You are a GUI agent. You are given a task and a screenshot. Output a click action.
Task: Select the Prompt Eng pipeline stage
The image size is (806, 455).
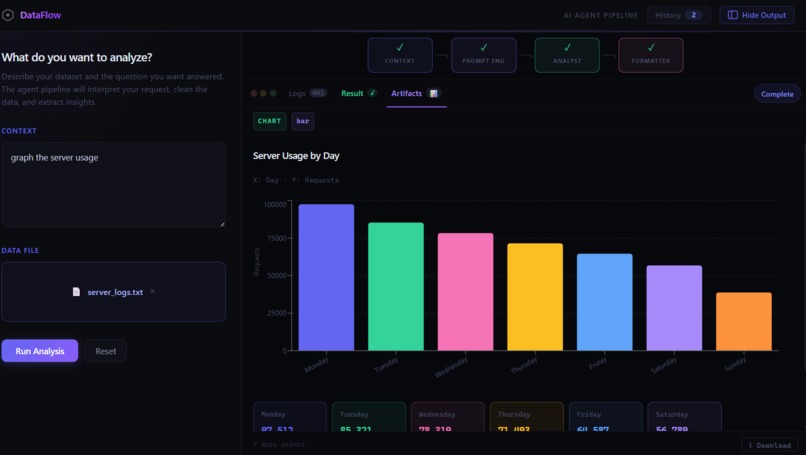(484, 55)
